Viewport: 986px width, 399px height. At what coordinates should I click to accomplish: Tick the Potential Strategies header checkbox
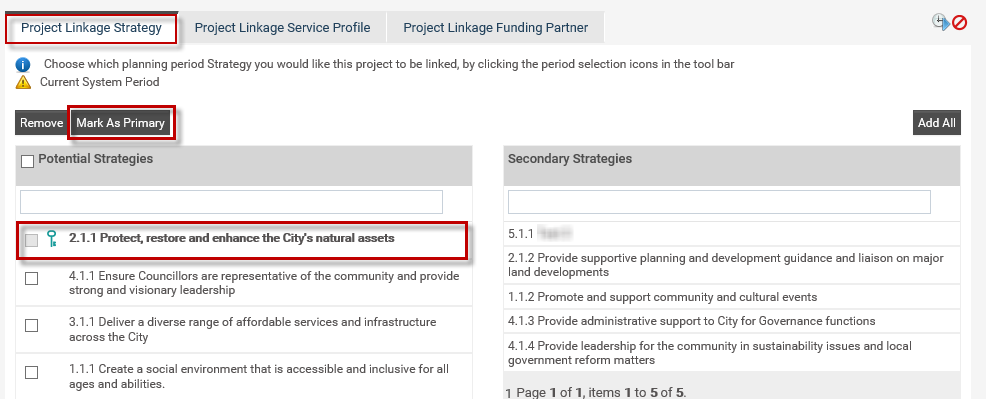click(x=27, y=161)
